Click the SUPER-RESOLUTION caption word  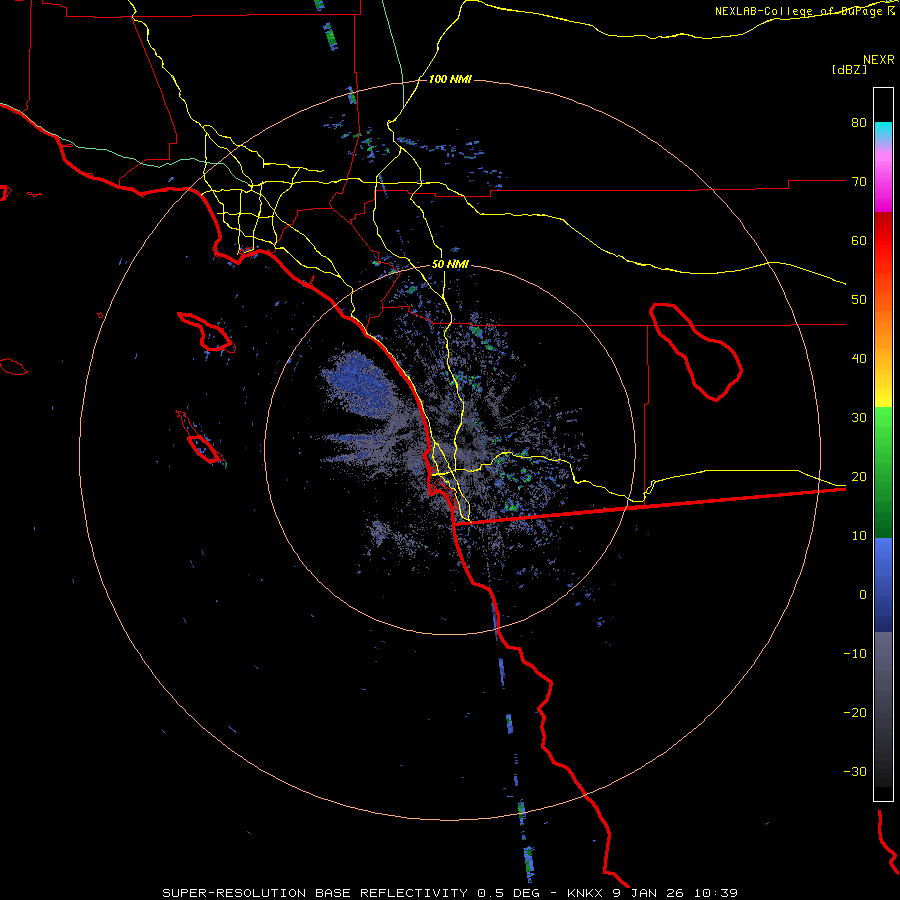[x=234, y=893]
